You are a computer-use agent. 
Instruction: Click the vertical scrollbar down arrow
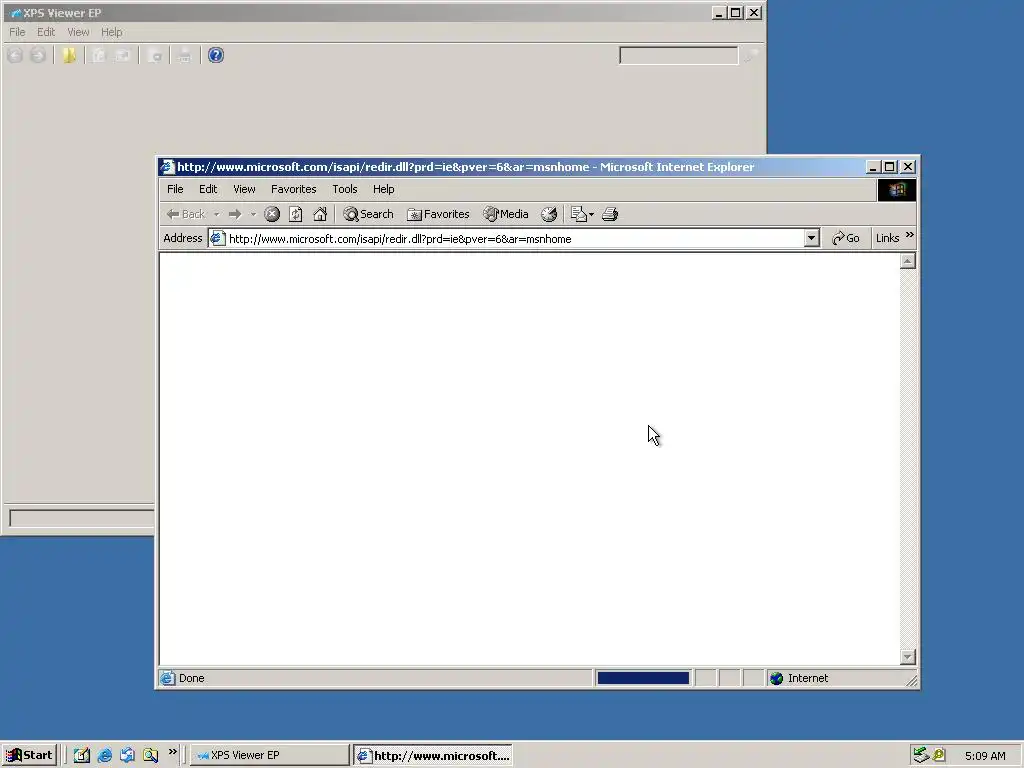click(907, 656)
